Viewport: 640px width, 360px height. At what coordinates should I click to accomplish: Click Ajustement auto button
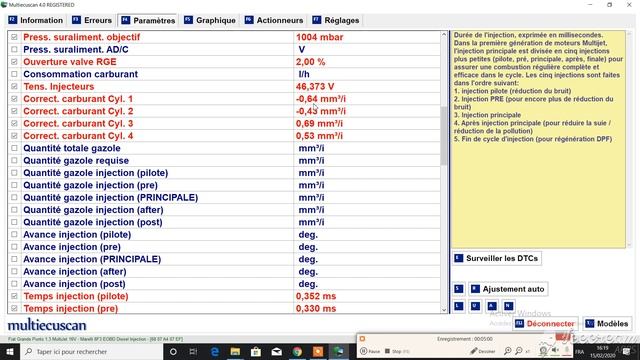(x=508, y=289)
